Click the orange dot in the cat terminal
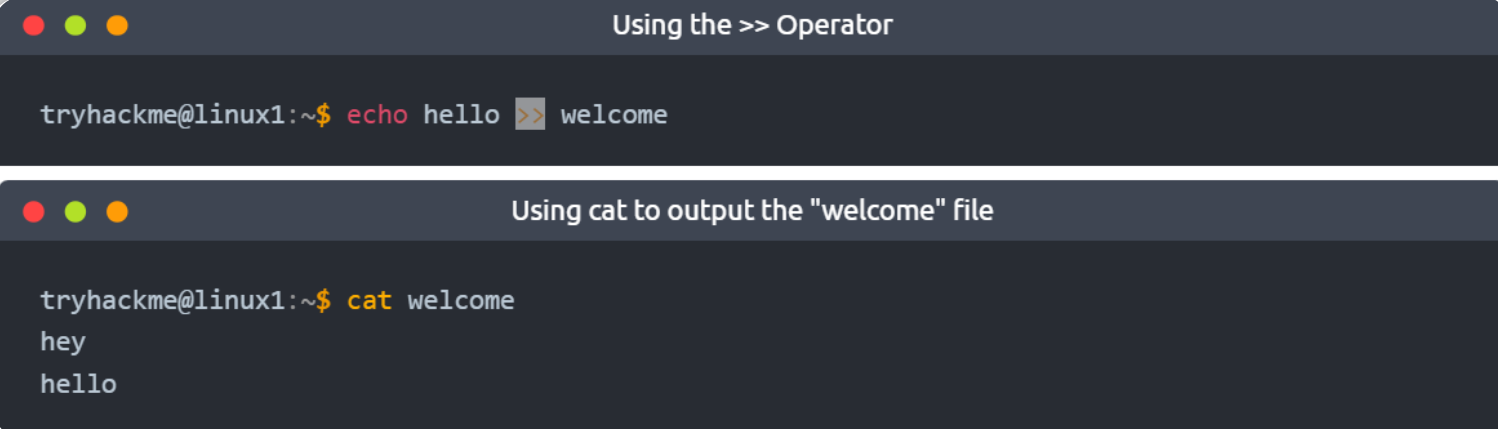Viewport: 1498px width, 429px height. pos(117,211)
